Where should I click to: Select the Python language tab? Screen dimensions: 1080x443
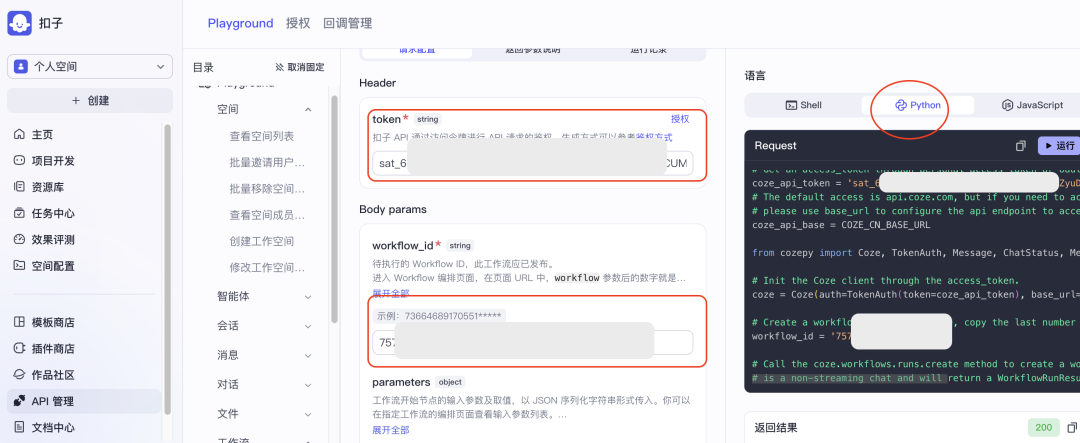[x=917, y=105]
